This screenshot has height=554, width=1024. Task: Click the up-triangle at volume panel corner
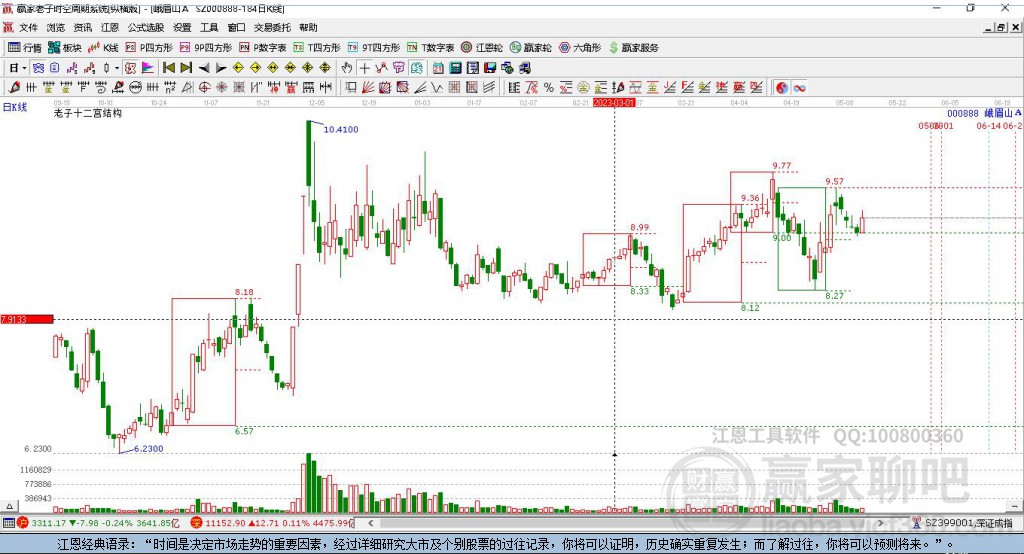[9, 506]
